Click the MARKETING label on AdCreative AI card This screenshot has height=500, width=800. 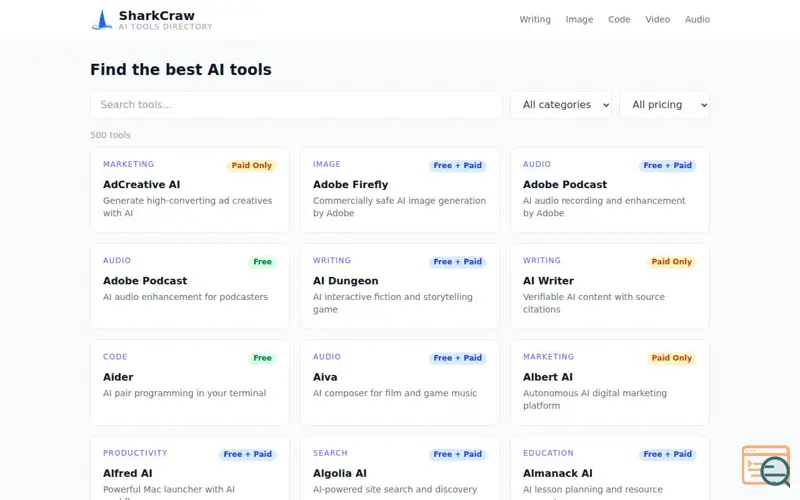129,164
